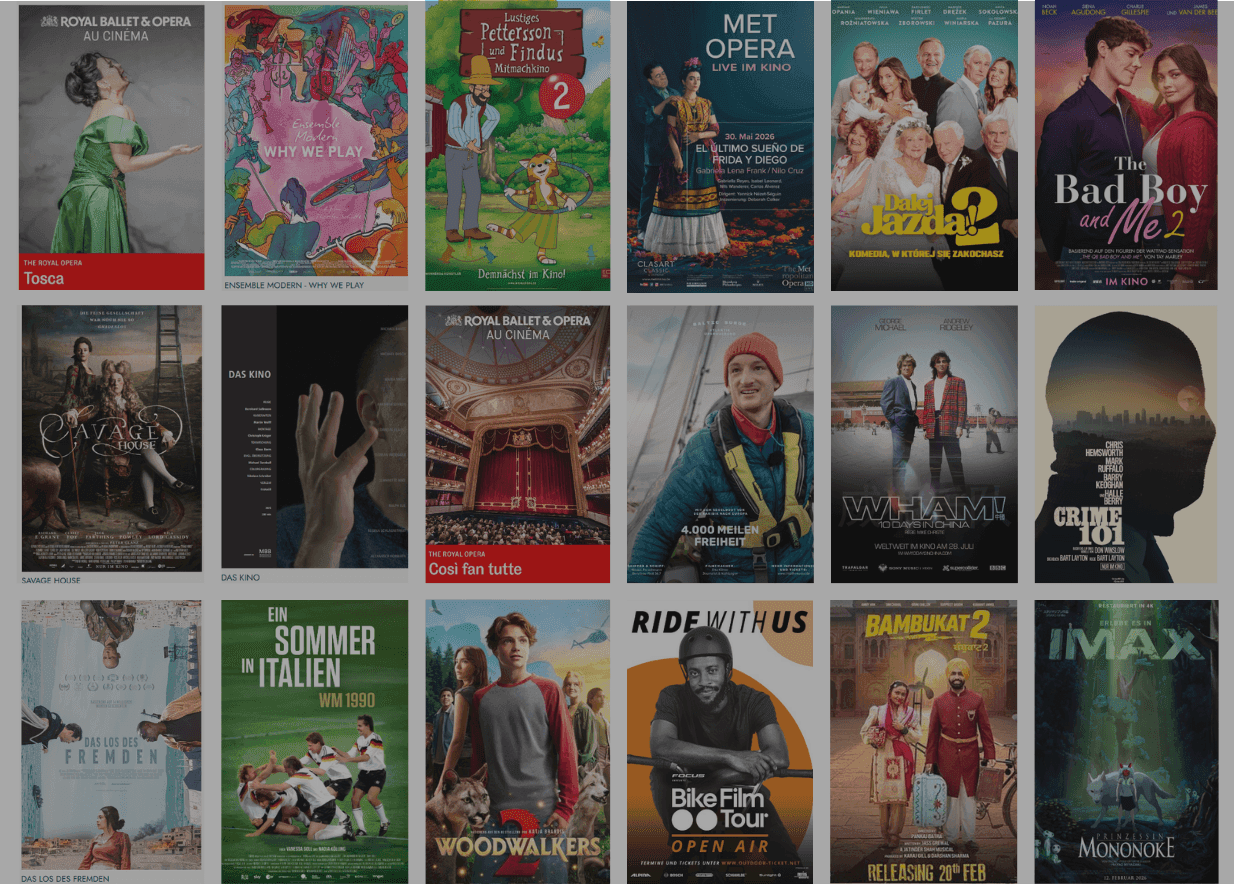1234x884 pixels.
Task: Select the Cosi fan tutte poster
Action: [518, 444]
